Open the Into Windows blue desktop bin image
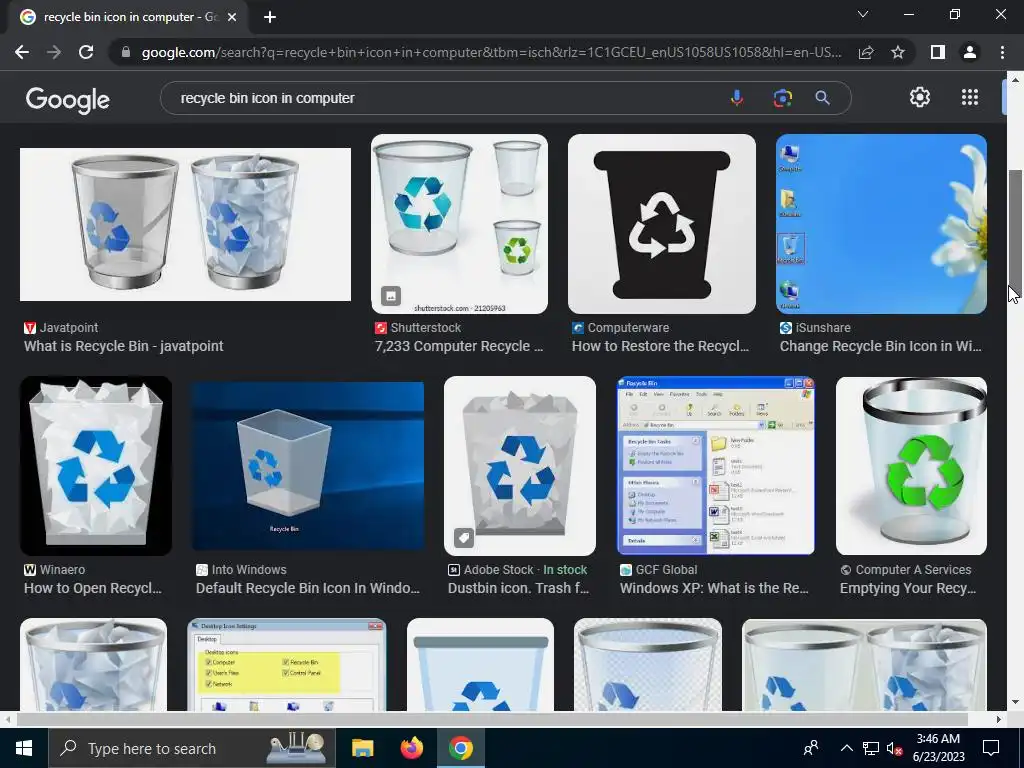Screen dimensions: 1024x768 point(308,466)
